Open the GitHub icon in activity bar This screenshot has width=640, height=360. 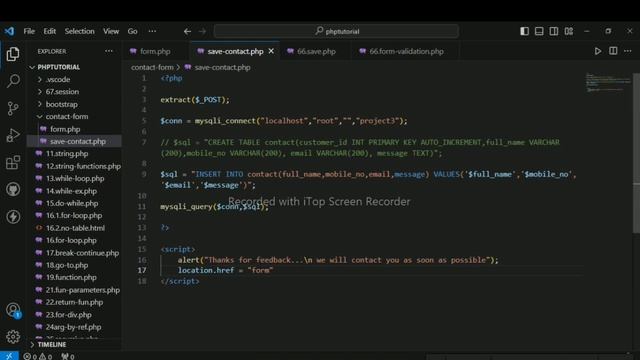pos(13,189)
